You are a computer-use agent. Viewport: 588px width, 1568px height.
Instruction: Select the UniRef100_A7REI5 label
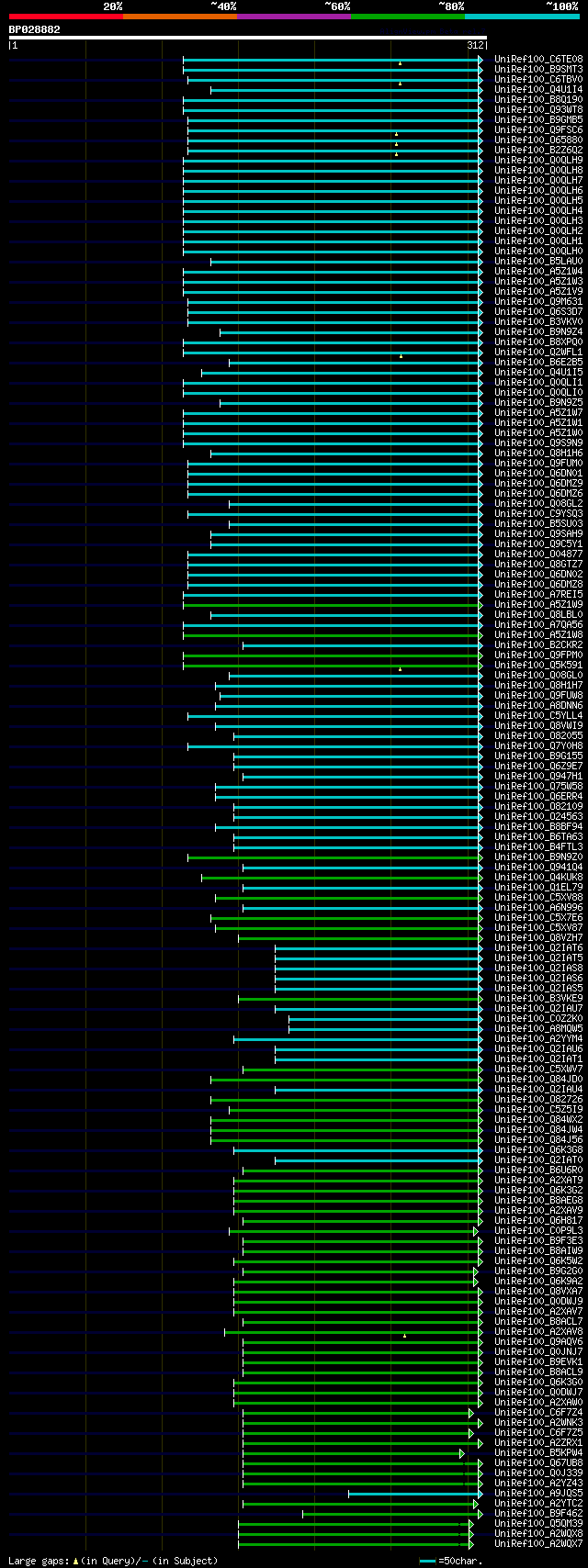538,594
